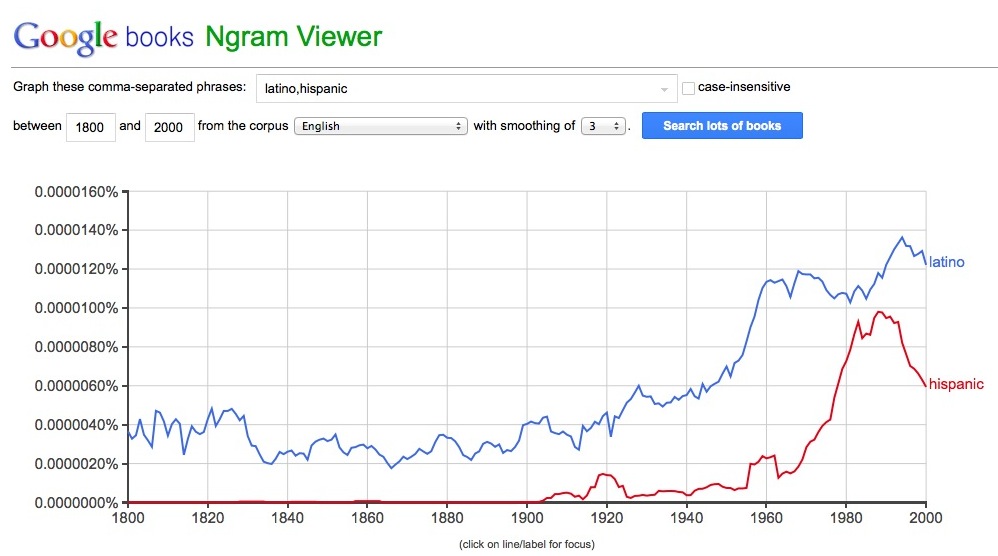The image size is (998, 556).
Task: Click the 1840 tick on the x-axis
Action: coord(287,519)
